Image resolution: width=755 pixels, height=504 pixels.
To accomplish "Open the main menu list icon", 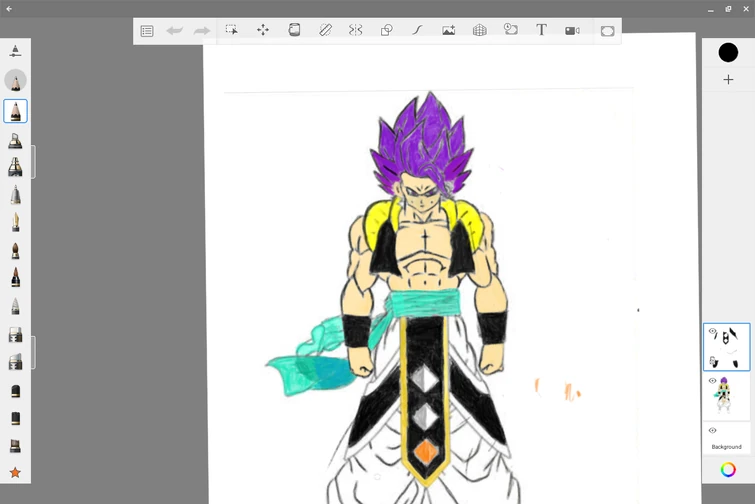I will click(147, 31).
